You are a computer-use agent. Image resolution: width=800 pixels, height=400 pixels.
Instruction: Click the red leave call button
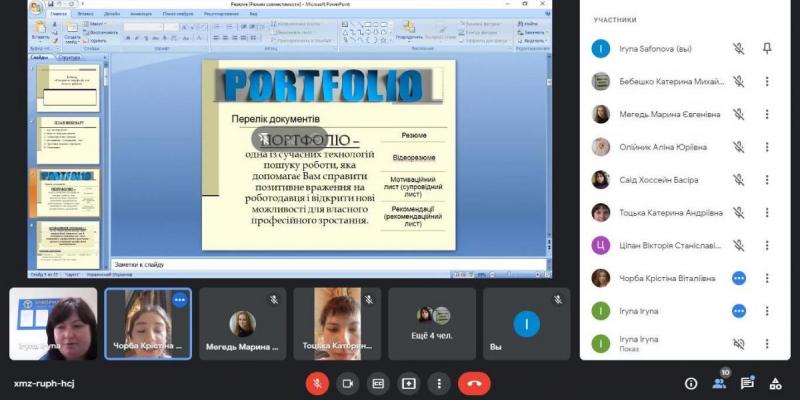click(474, 383)
